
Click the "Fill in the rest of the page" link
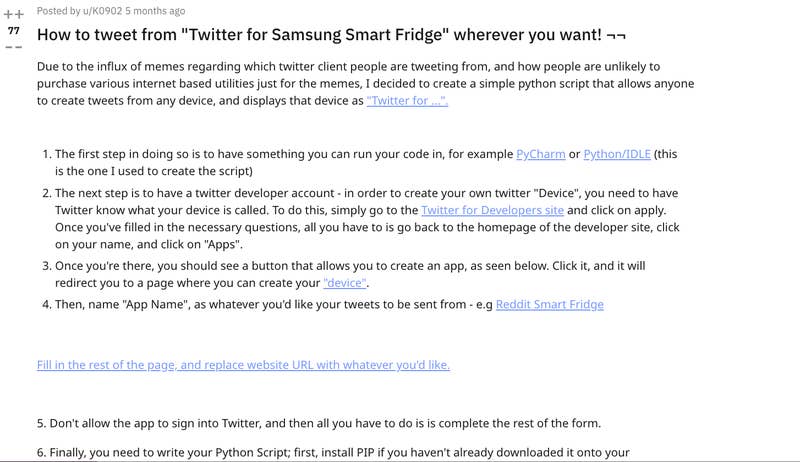[243, 365]
